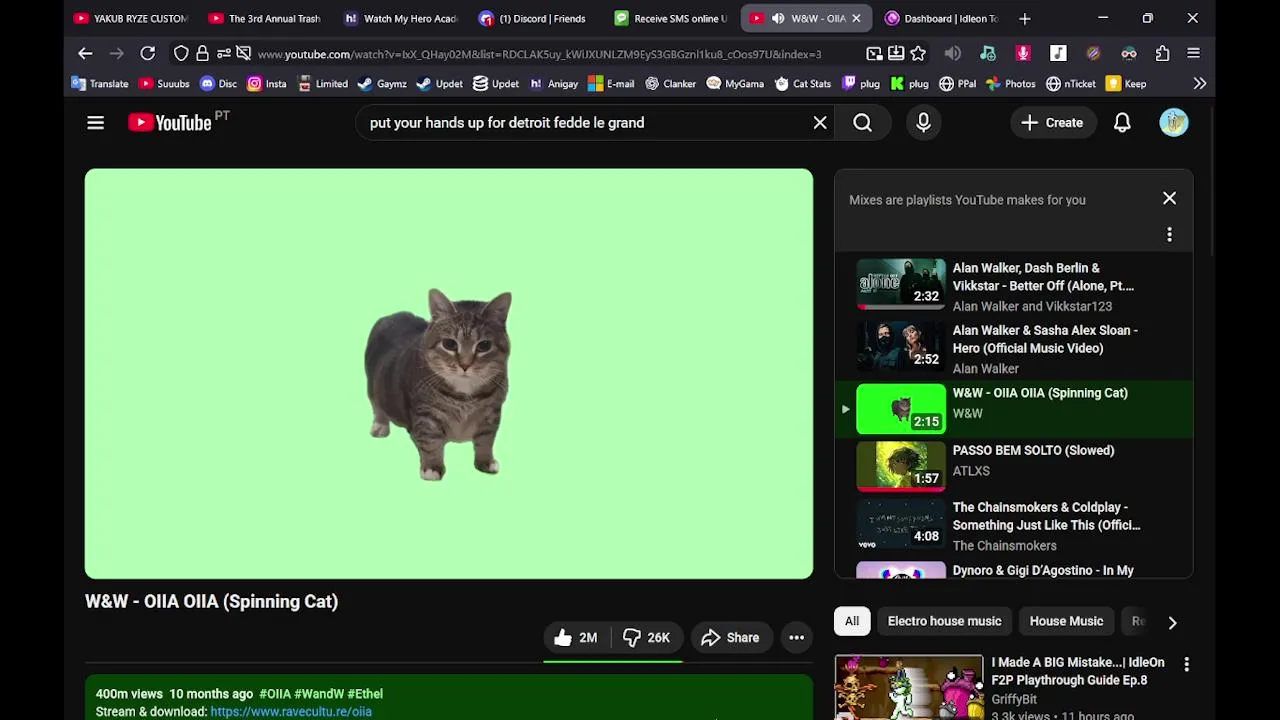This screenshot has height=720, width=1280.
Task: Open the YouTube notifications bell
Action: [1122, 123]
